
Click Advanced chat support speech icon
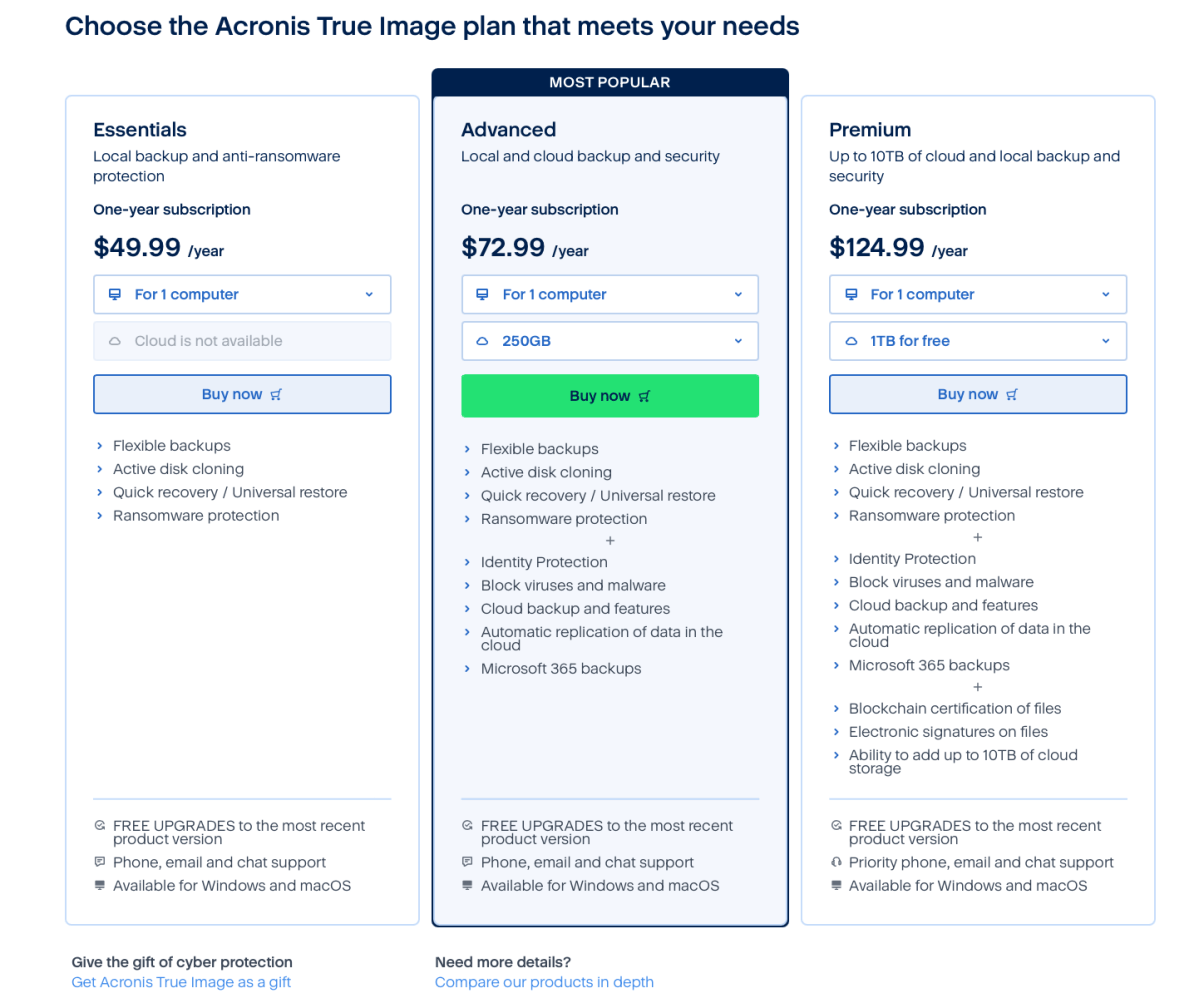(467, 862)
